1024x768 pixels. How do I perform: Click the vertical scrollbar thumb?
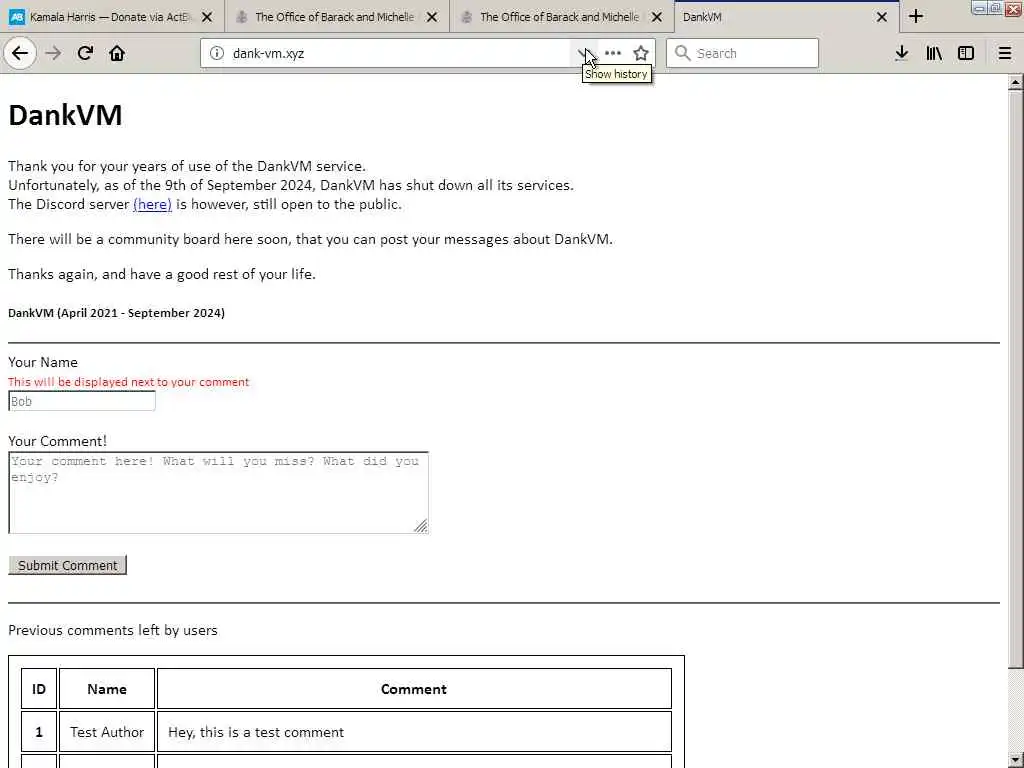(1016, 379)
